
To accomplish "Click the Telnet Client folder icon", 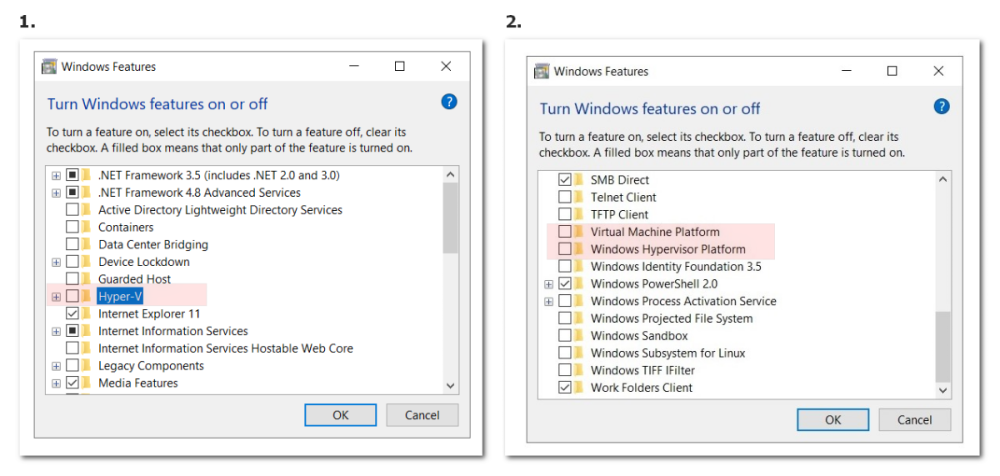I will coord(580,197).
